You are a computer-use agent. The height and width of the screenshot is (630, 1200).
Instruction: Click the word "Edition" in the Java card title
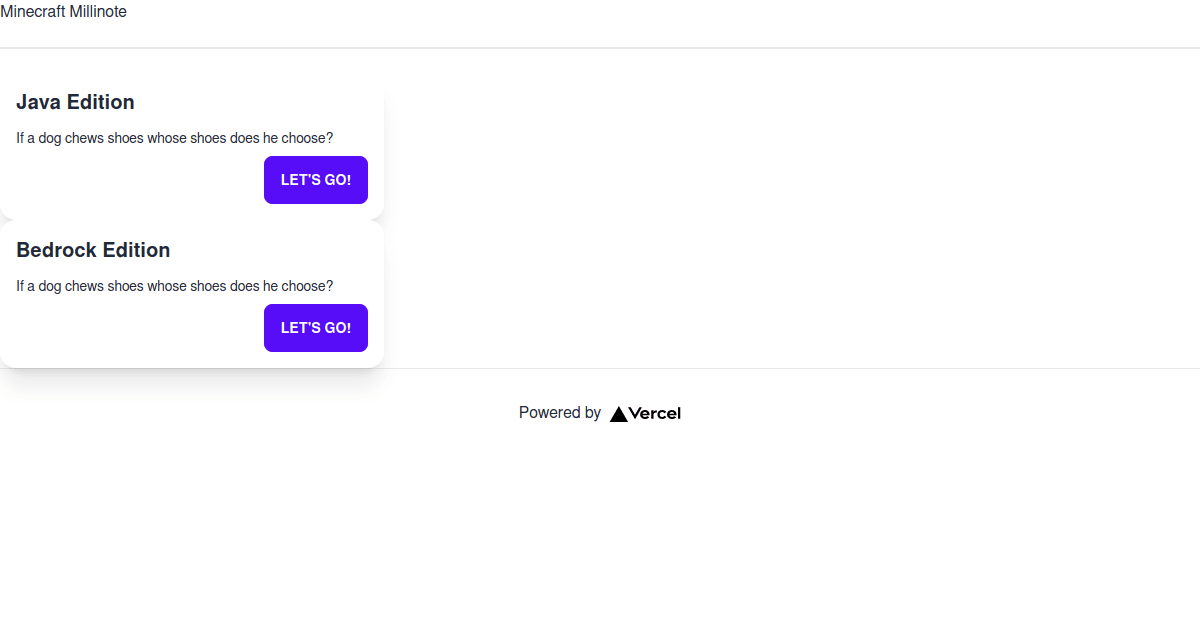tap(101, 102)
